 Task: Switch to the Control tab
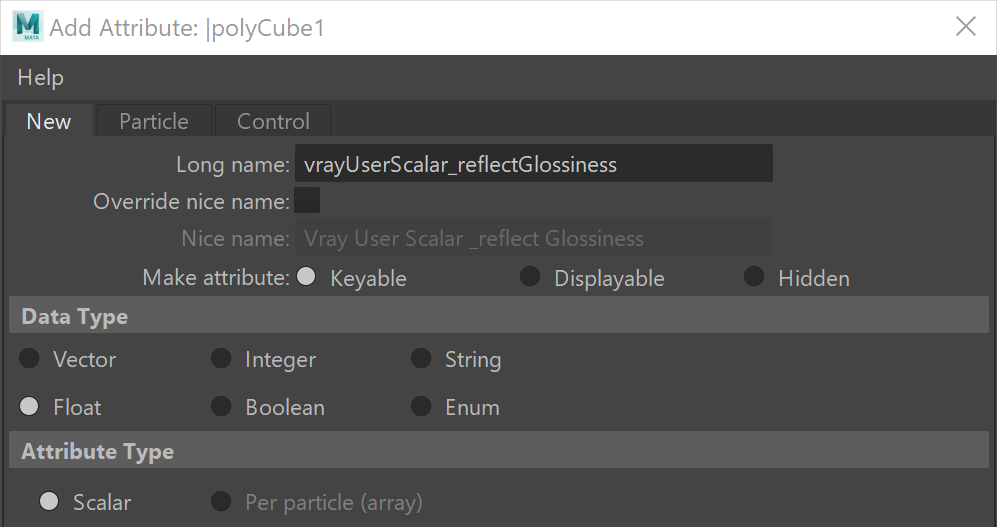273,121
